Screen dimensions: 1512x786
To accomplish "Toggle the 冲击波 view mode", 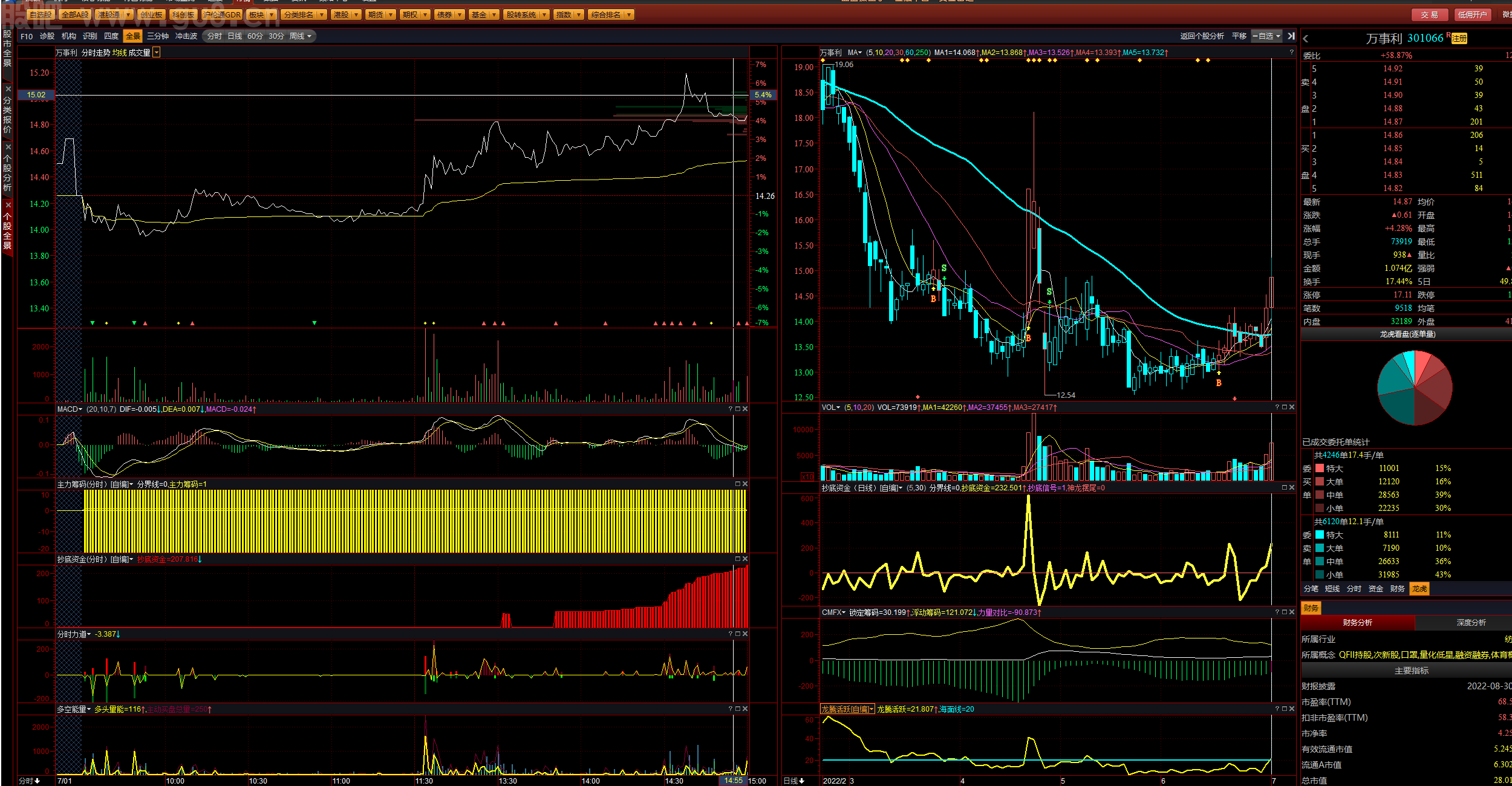I will 186,37.
